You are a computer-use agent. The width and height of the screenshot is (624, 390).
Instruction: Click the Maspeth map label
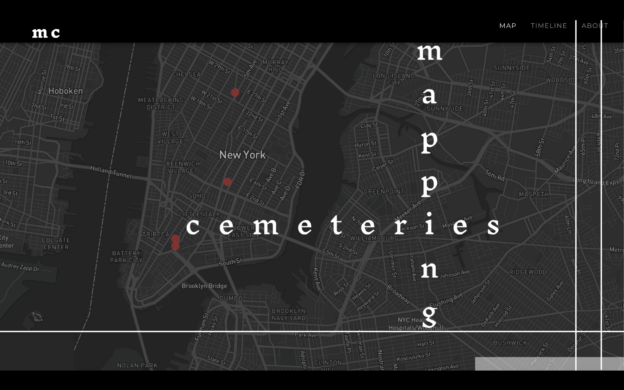coord(533,194)
